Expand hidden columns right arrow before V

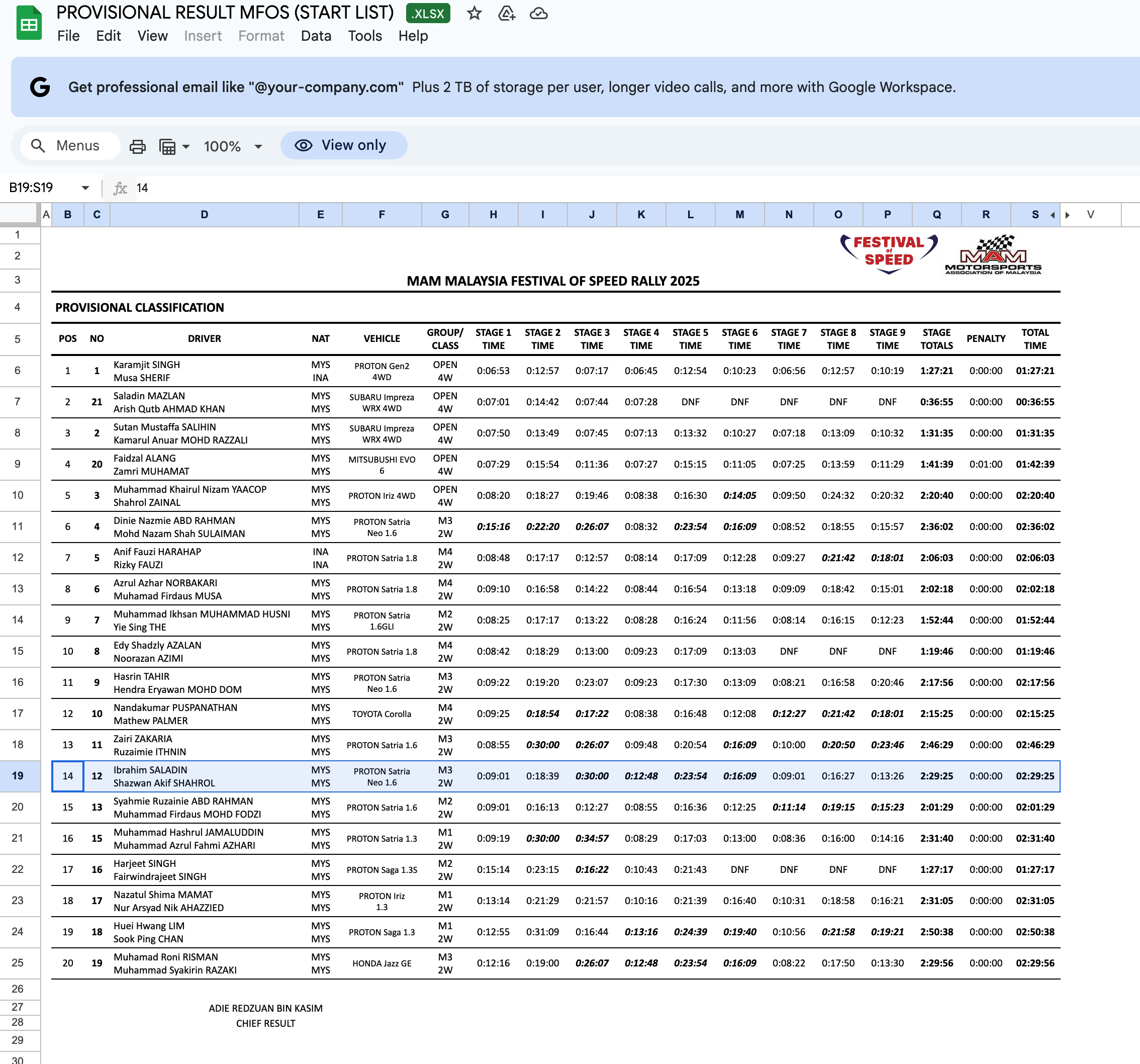coord(1067,215)
